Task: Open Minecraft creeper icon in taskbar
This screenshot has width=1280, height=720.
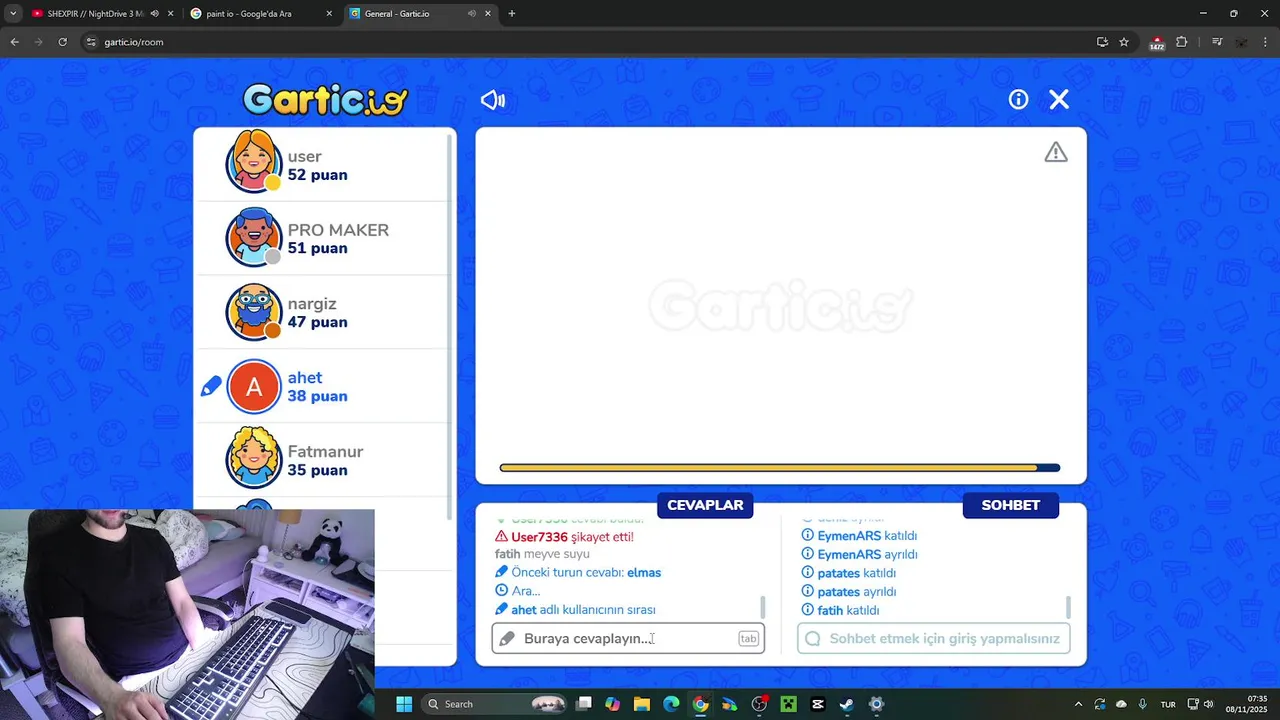Action: point(788,704)
